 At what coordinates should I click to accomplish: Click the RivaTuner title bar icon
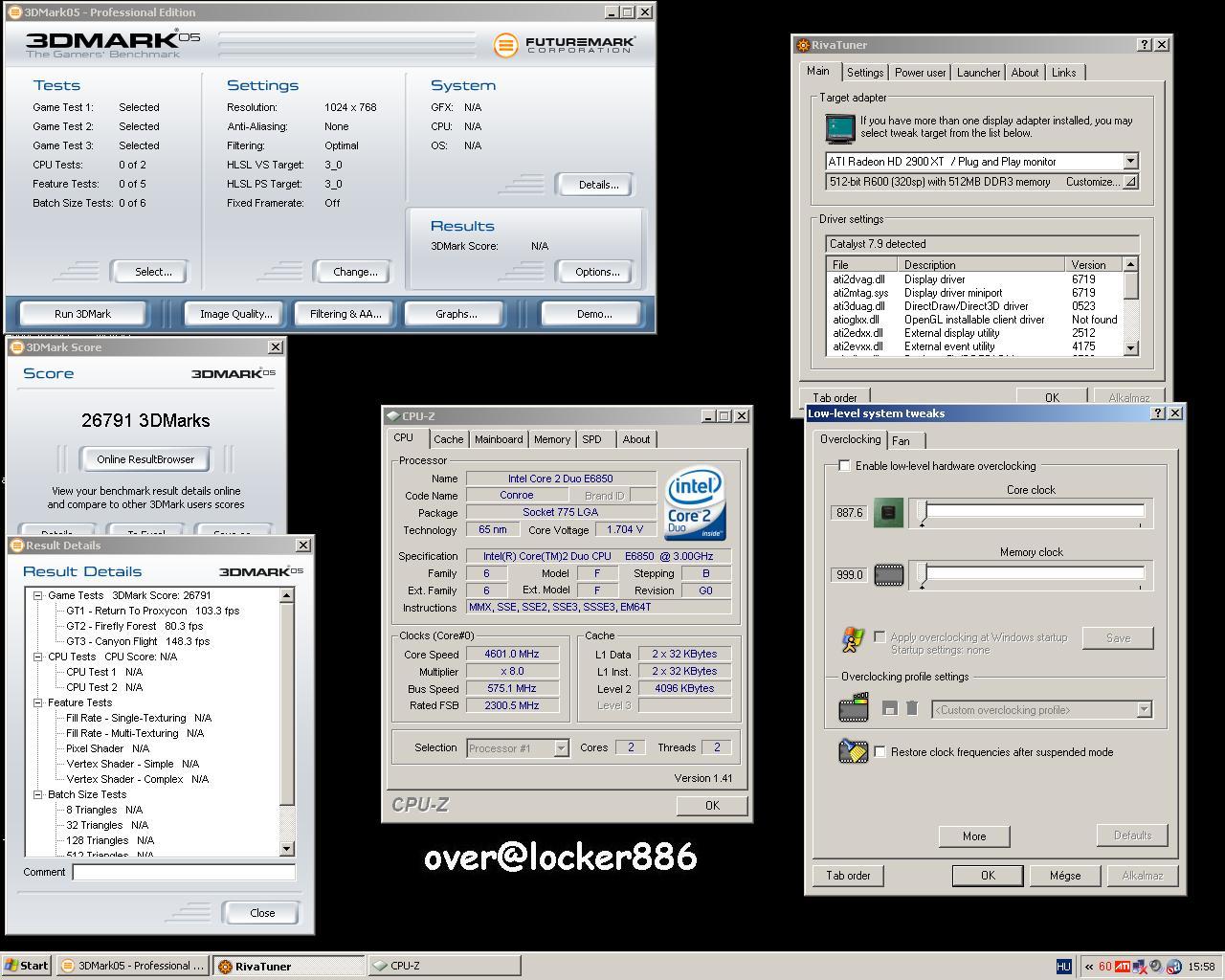click(x=802, y=45)
